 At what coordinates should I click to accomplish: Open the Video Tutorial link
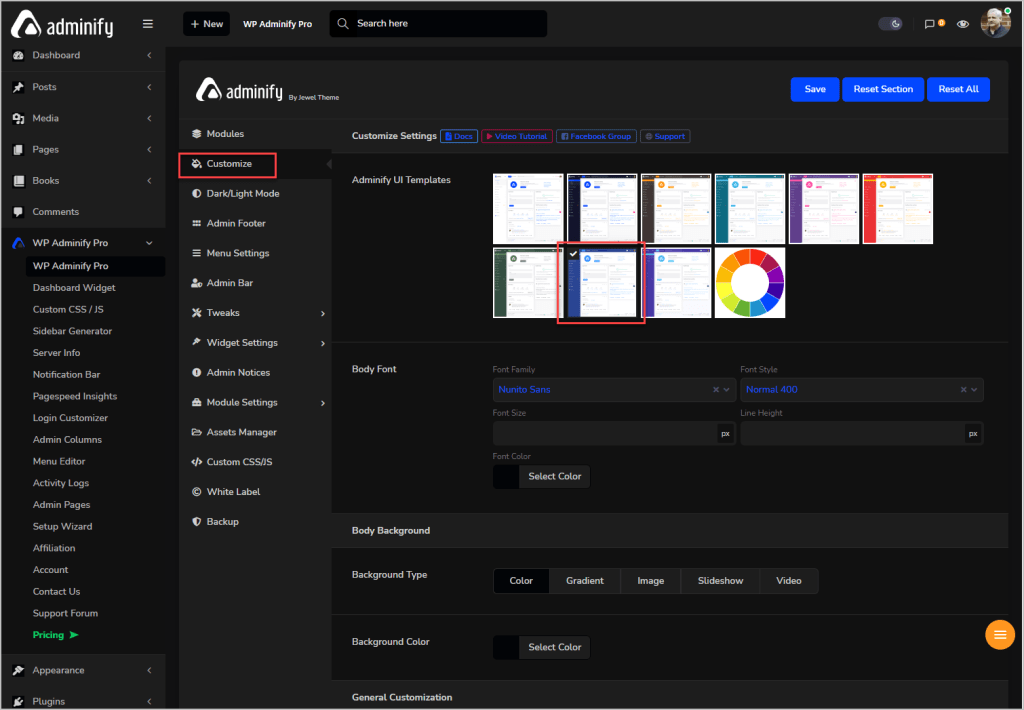pos(517,137)
